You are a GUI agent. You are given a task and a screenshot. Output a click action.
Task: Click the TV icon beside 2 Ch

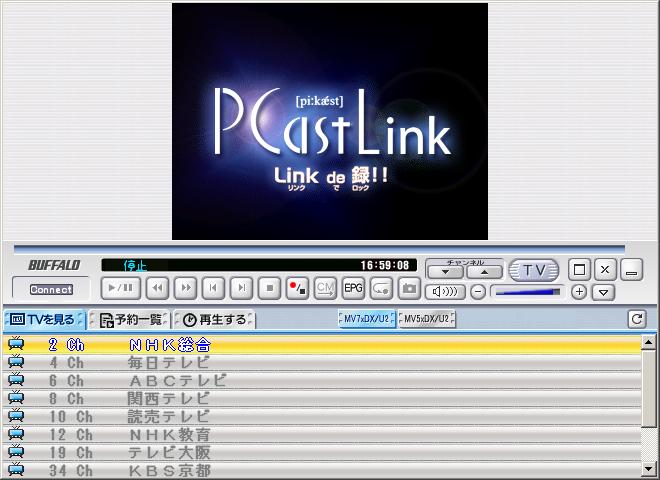16,344
